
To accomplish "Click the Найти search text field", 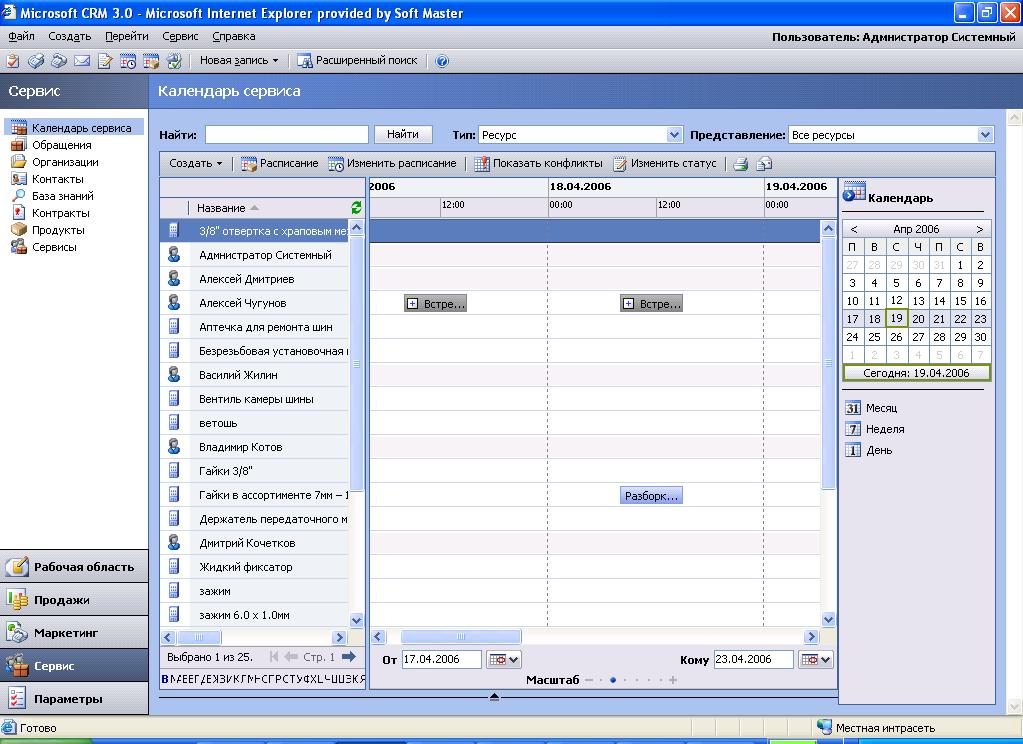I will (x=287, y=134).
